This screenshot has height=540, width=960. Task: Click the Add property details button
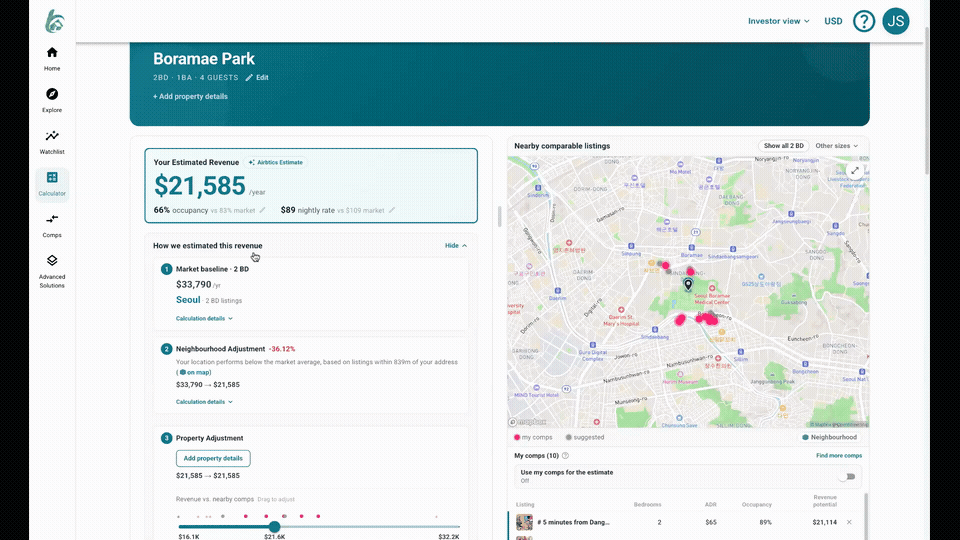point(213,458)
